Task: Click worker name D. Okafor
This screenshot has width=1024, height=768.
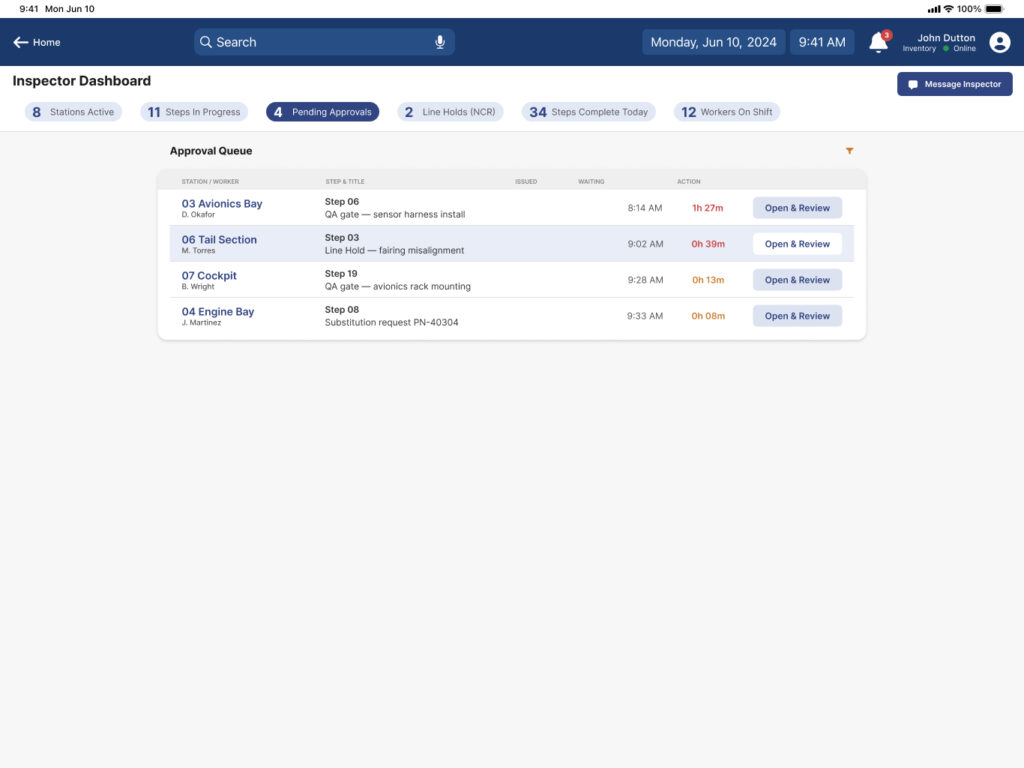Action: pos(198,215)
